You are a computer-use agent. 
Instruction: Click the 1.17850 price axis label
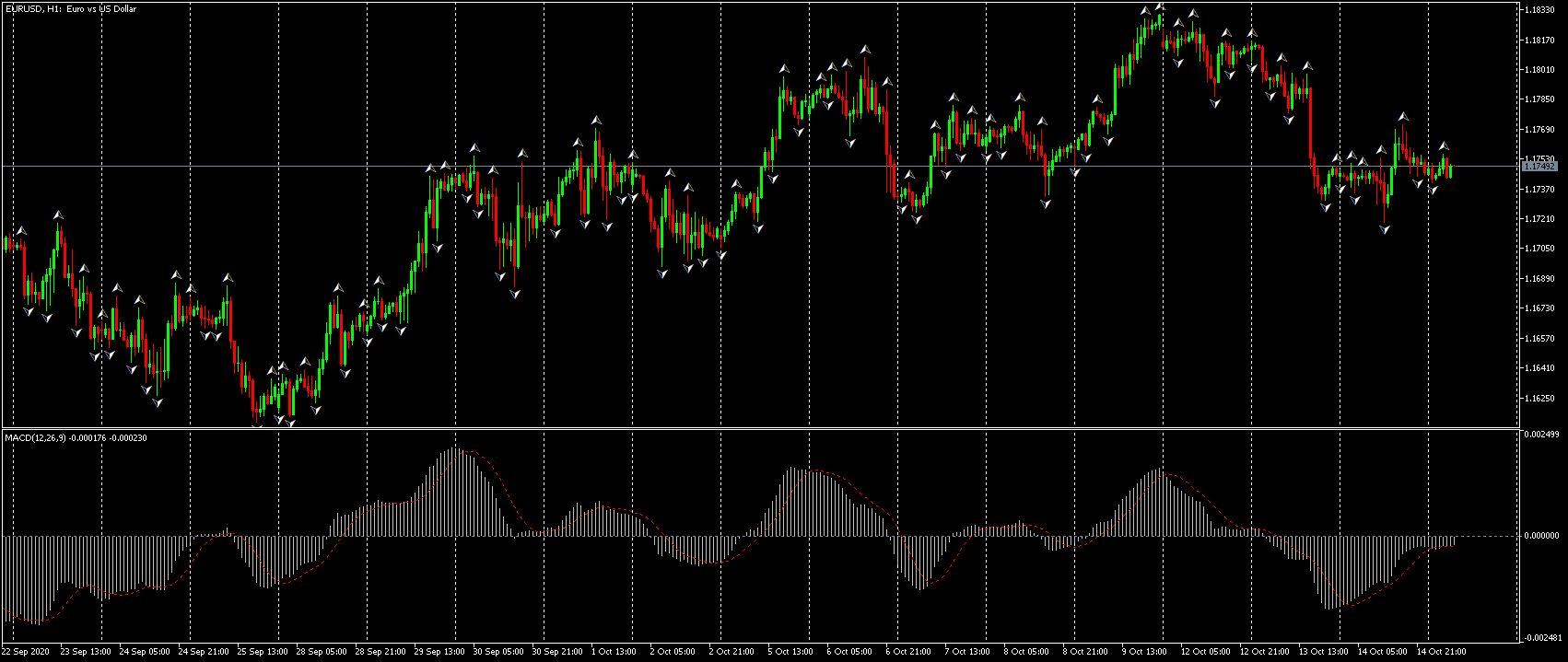pyautogui.click(x=1539, y=99)
